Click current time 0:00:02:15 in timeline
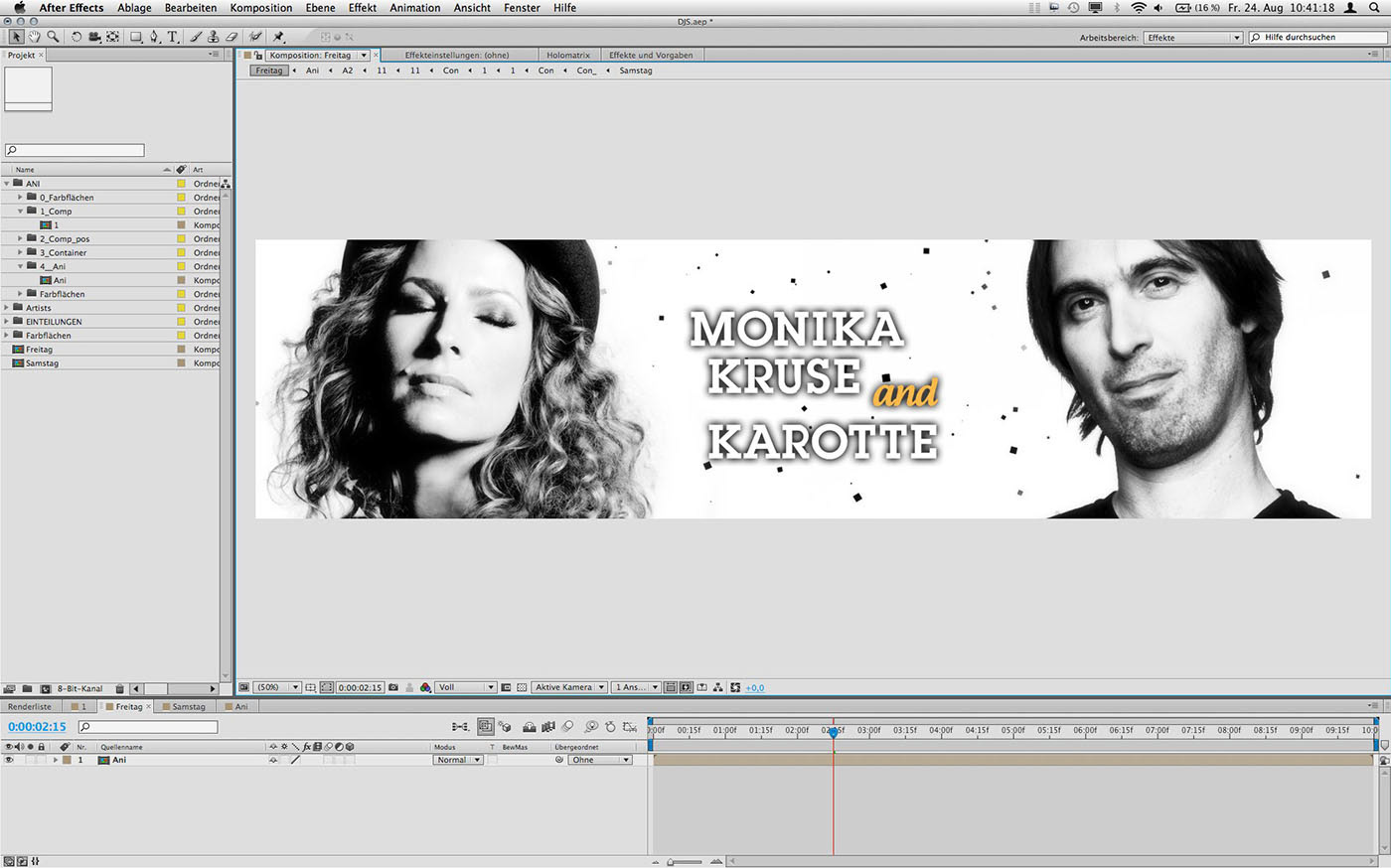The image size is (1391, 868). tap(37, 727)
